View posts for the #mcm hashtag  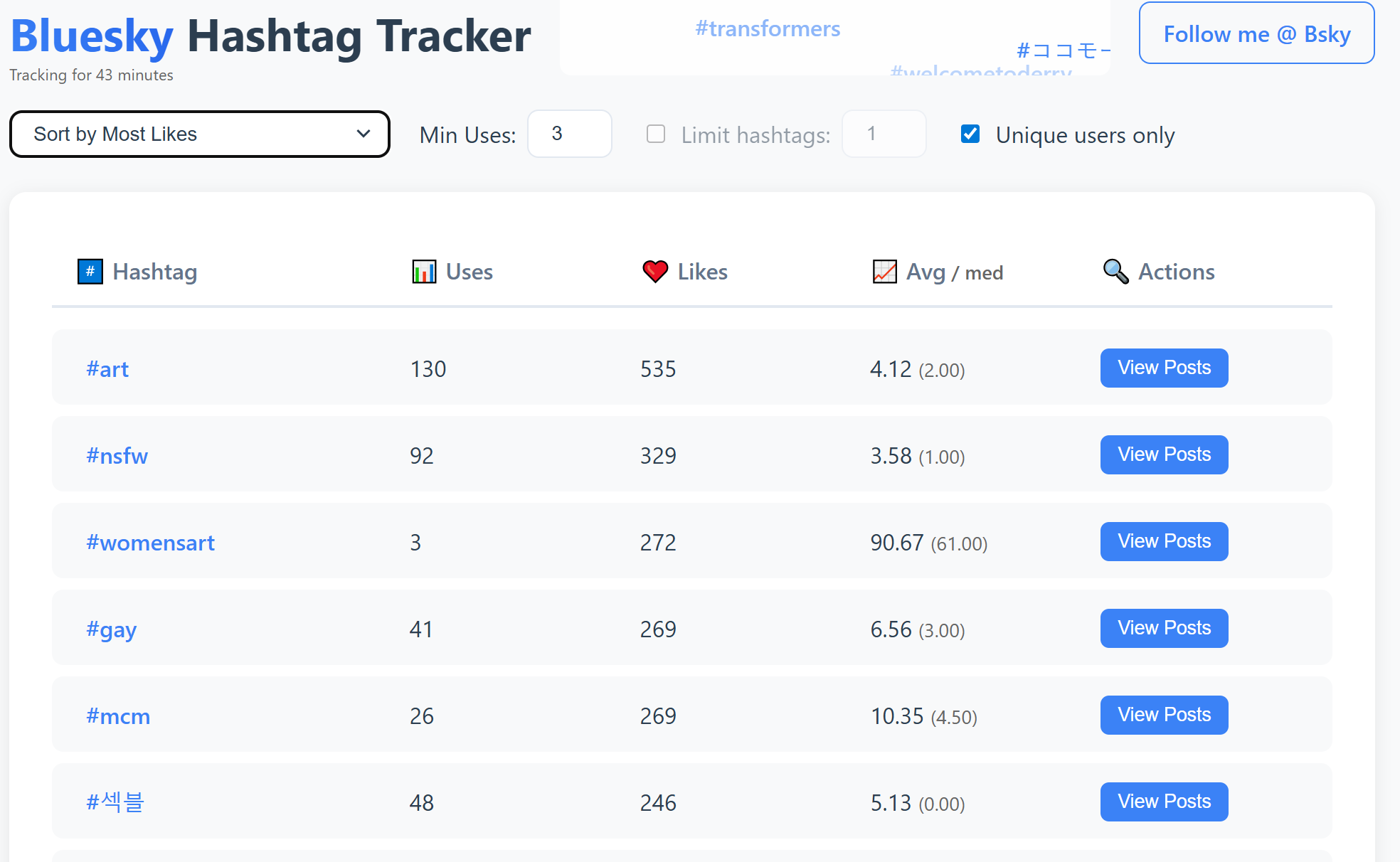[1165, 715]
